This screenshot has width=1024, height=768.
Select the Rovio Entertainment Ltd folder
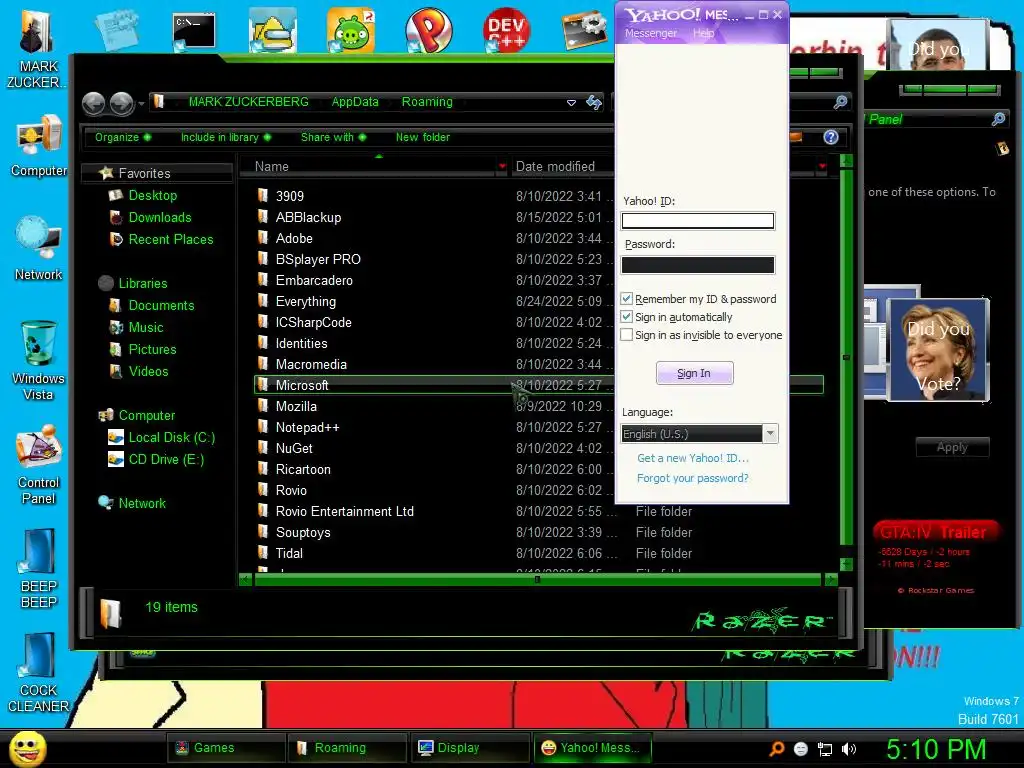(x=345, y=511)
